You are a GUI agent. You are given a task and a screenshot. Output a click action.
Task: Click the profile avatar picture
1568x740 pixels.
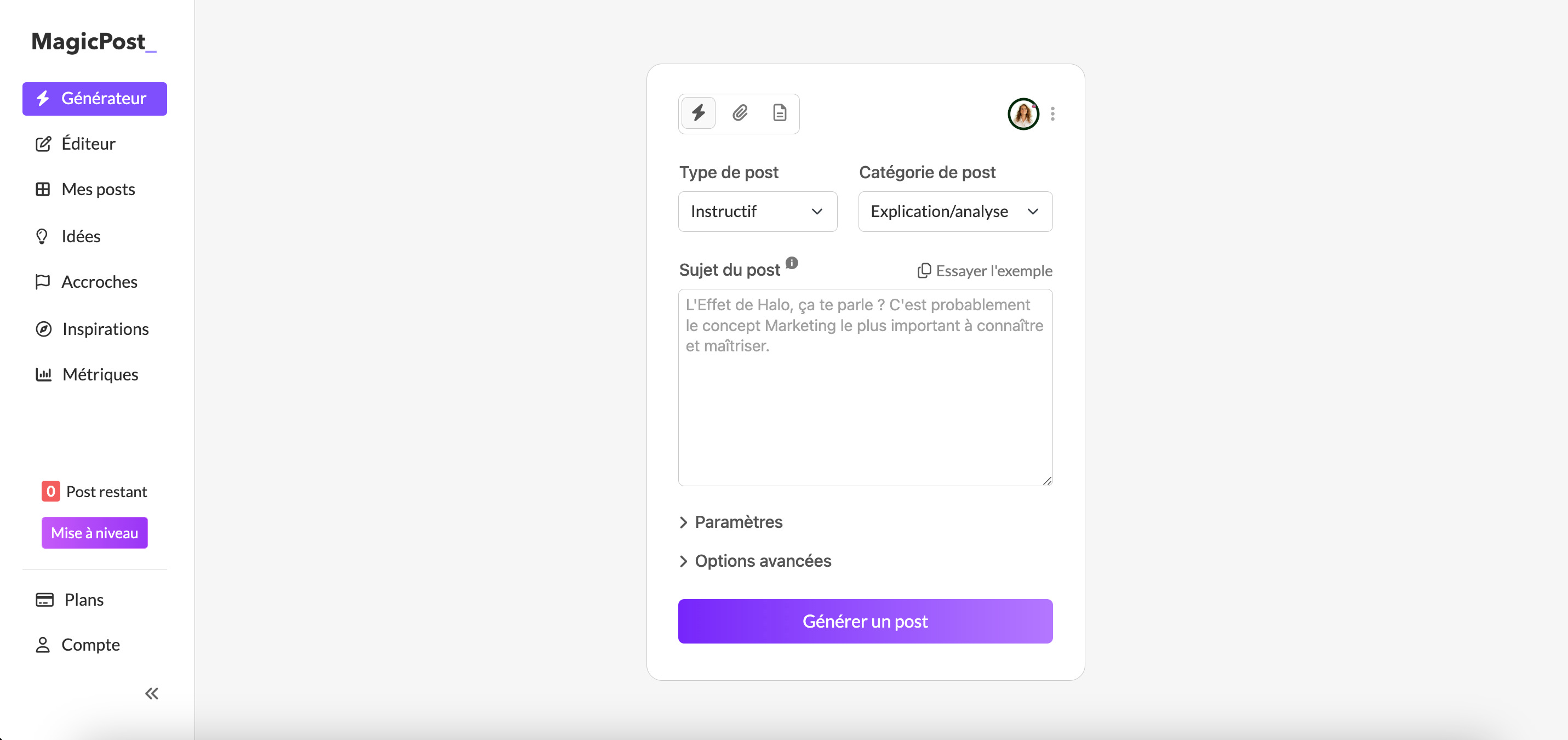pyautogui.click(x=1023, y=114)
